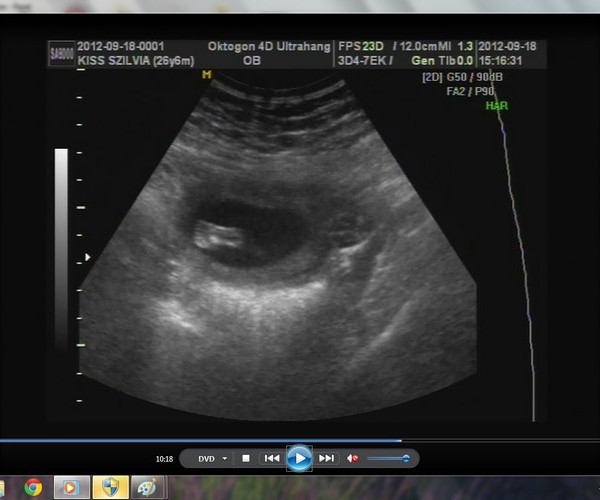Open the DVD menu dropdown

[211, 458]
